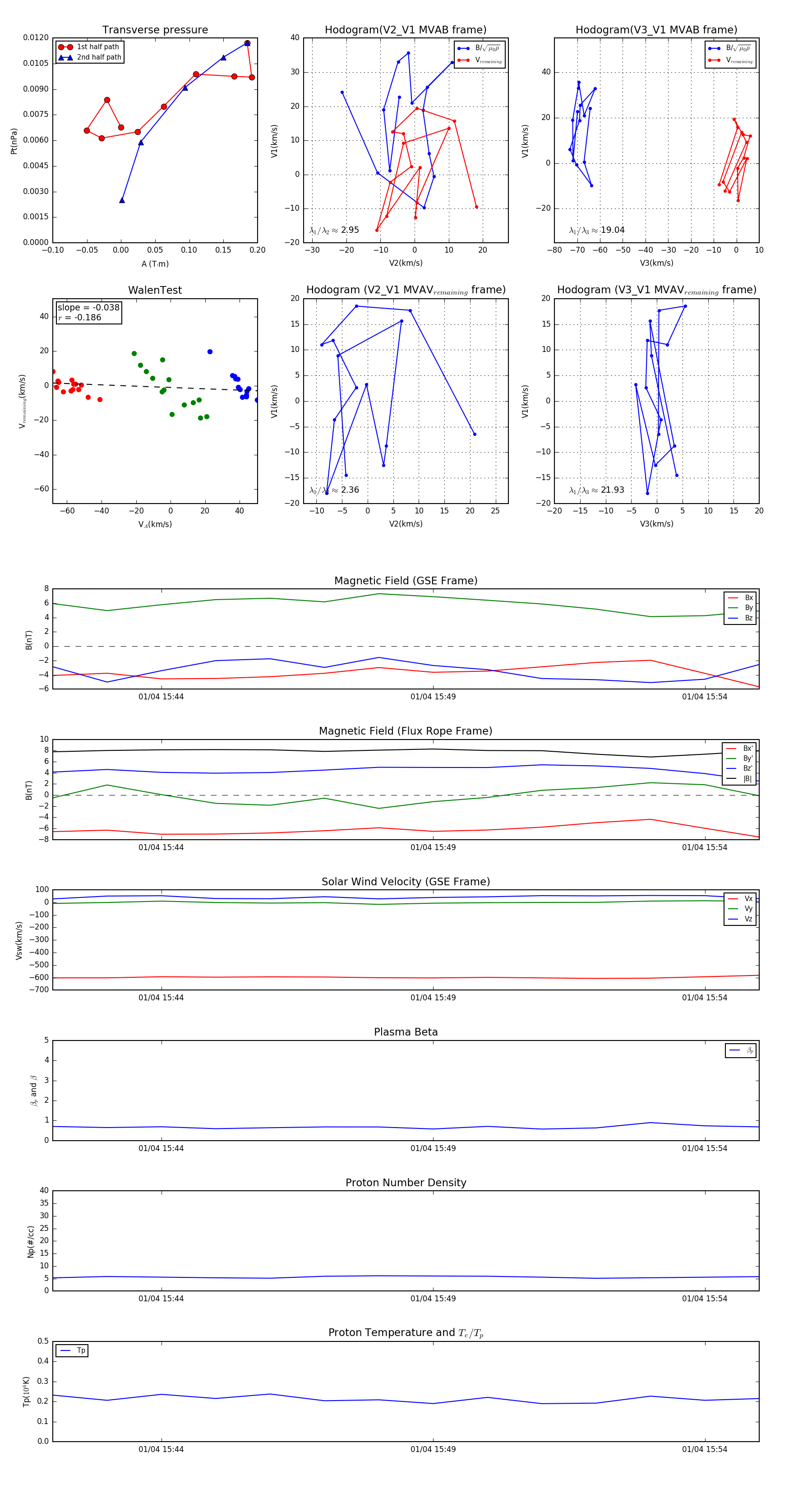Screen dimensions: 812x1489
Task: Click the 'Transverse pressure' plot title
Action: tap(155, 29)
